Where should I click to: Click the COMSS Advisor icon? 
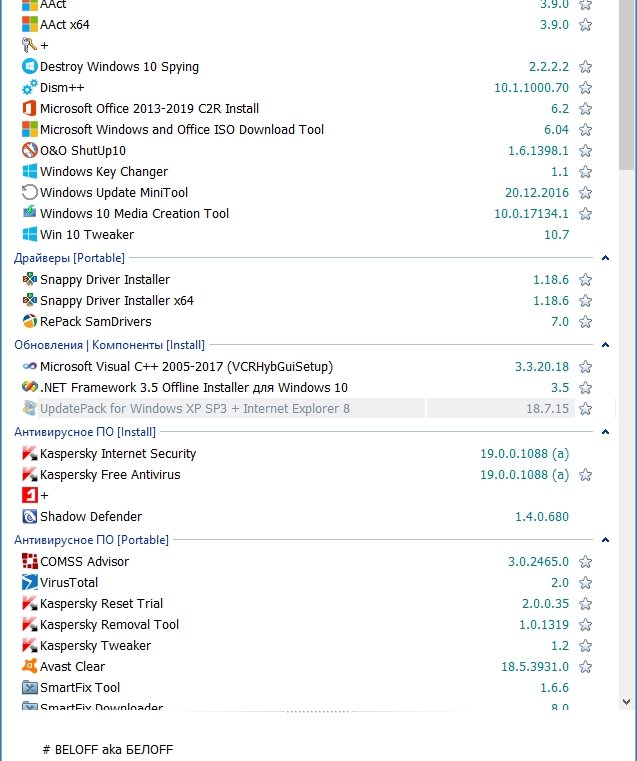click(30, 561)
